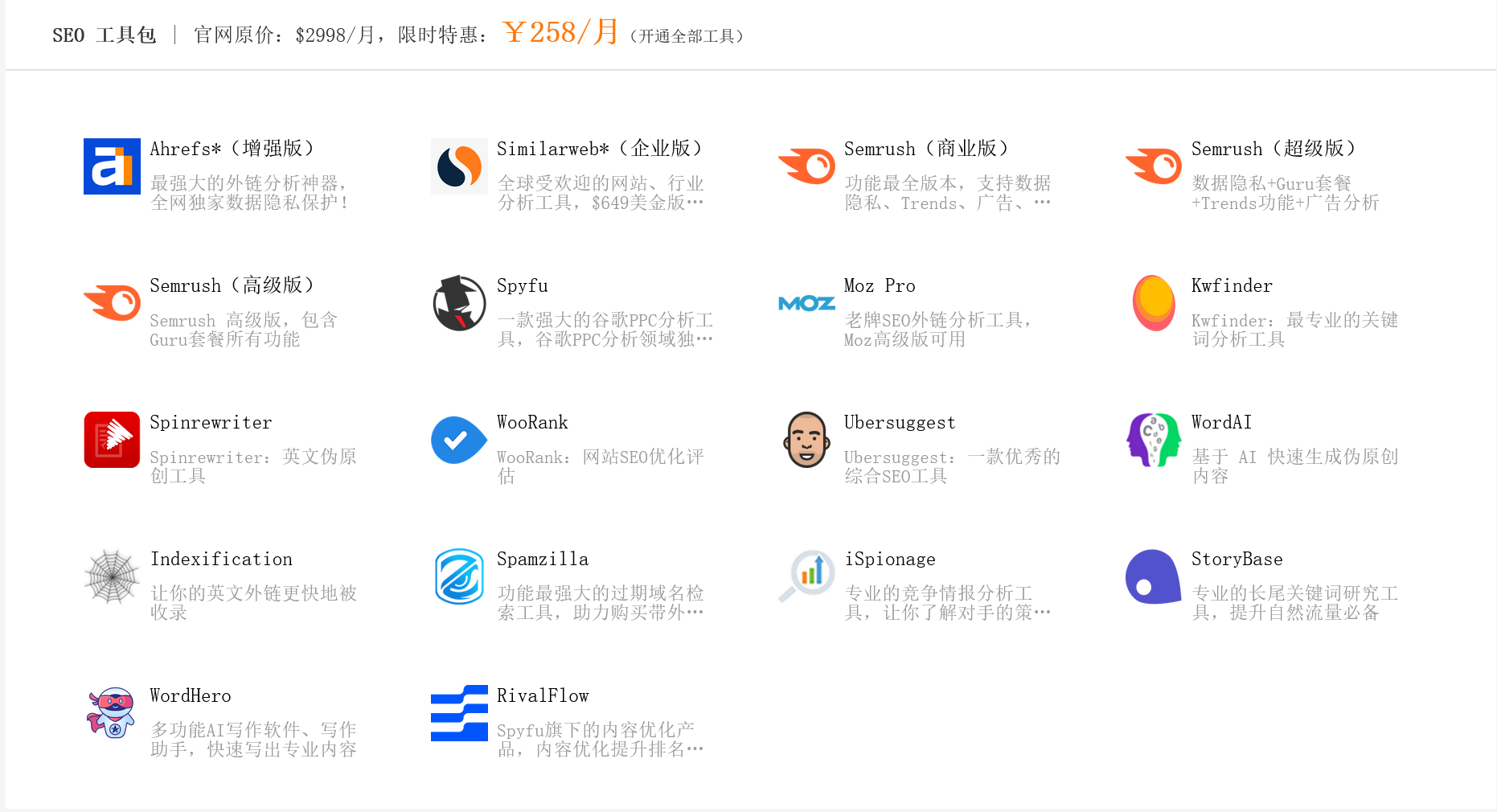Click the StoryBase purple logo icon

1154,576
